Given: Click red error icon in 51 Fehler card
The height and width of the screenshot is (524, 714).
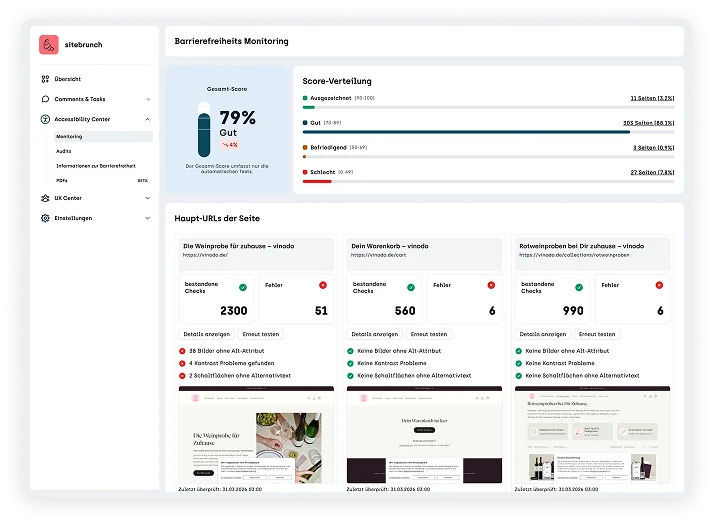Looking at the screenshot, I should pos(323,285).
